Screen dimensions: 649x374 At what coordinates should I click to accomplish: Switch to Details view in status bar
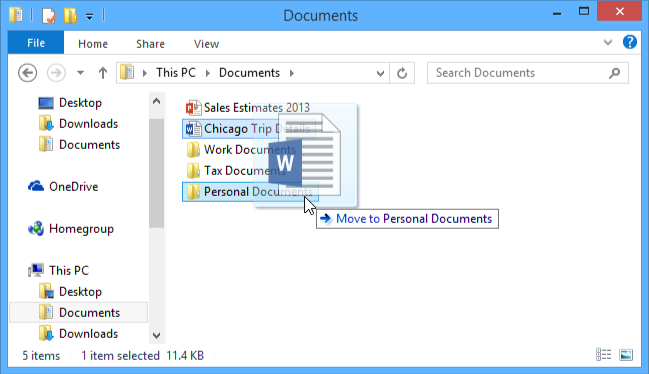[x=603, y=355]
